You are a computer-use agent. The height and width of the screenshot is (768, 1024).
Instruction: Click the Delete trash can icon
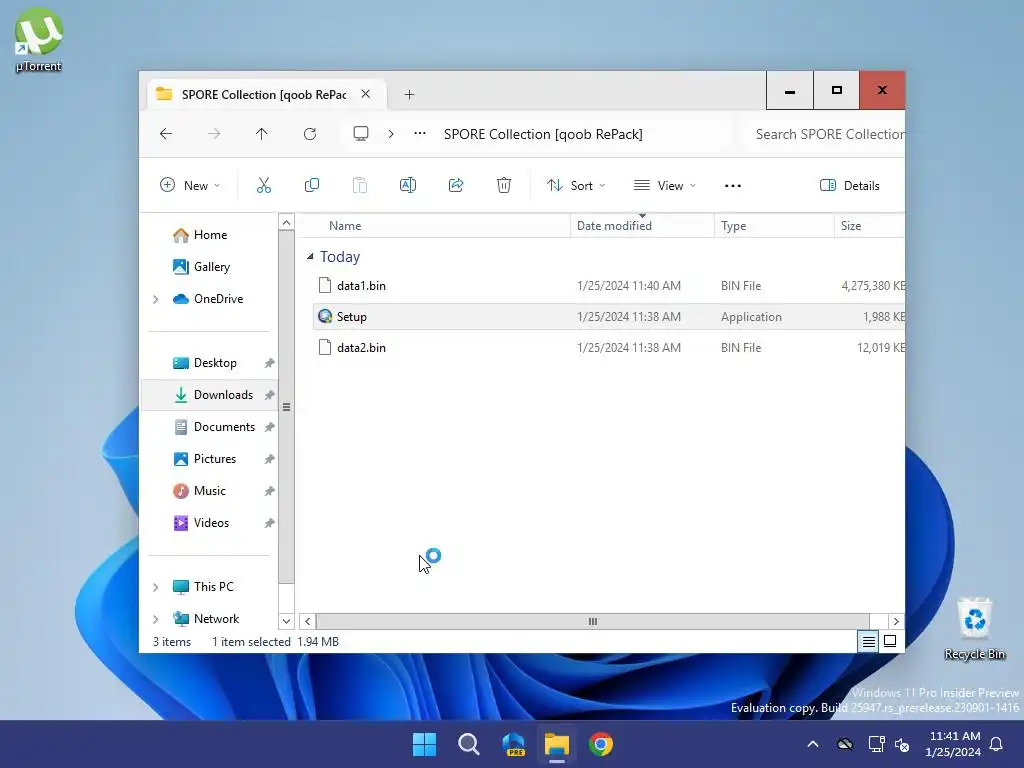(x=504, y=185)
